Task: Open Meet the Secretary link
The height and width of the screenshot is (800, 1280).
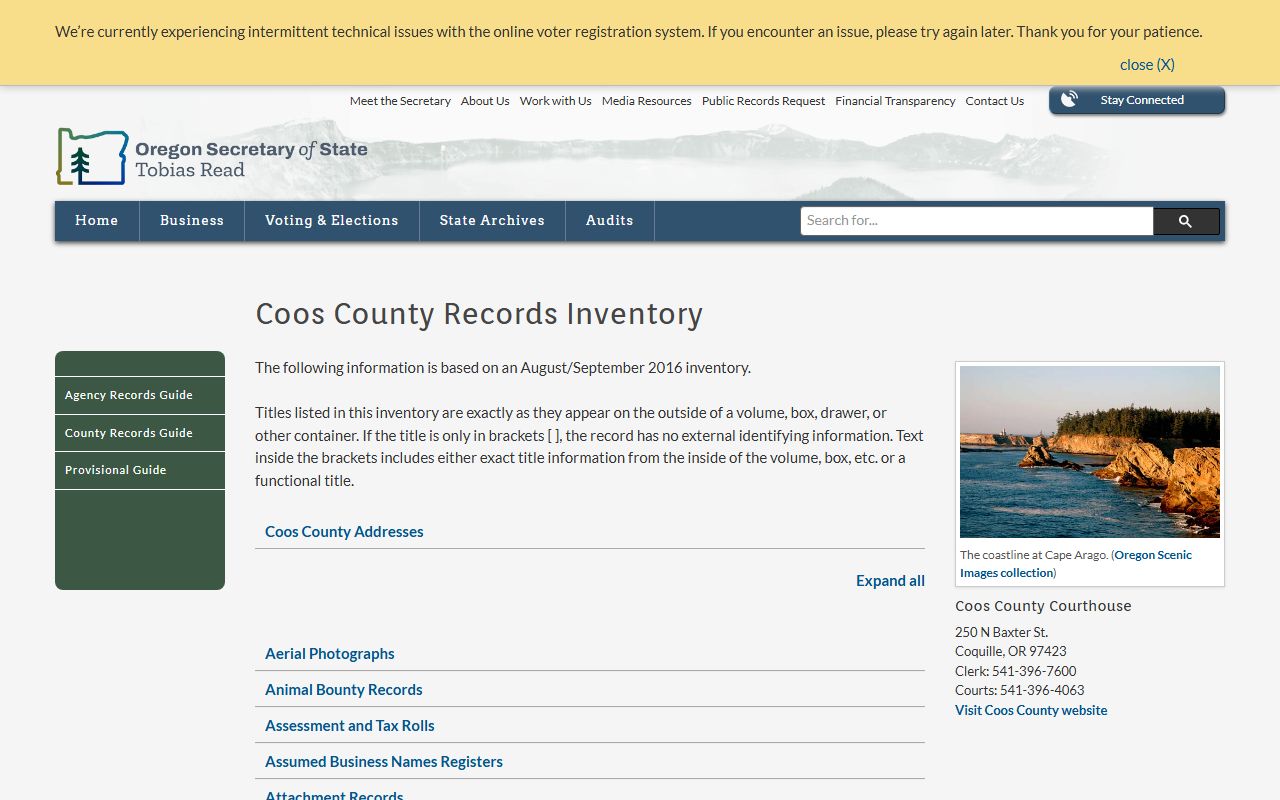Action: pyautogui.click(x=400, y=101)
